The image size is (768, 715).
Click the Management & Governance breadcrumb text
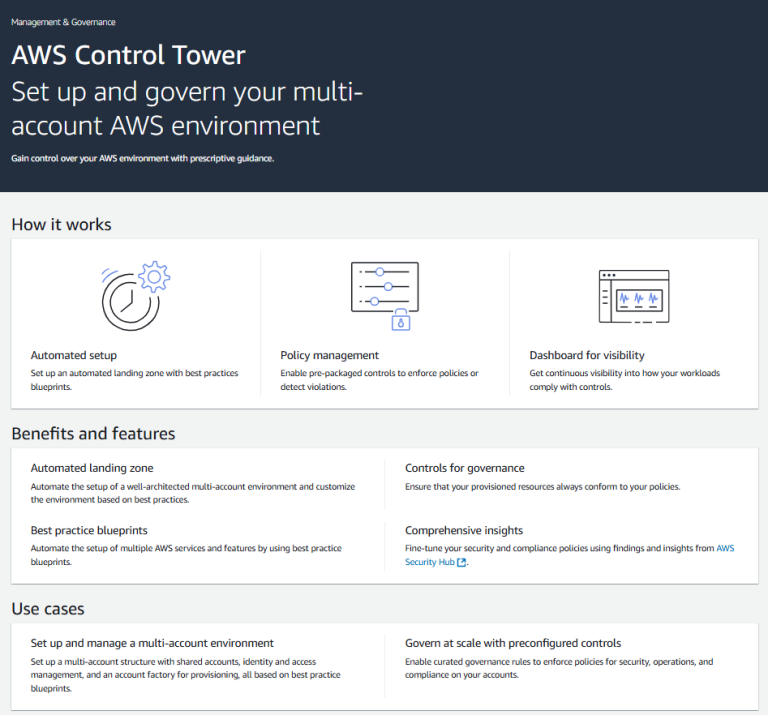pyautogui.click(x=63, y=22)
